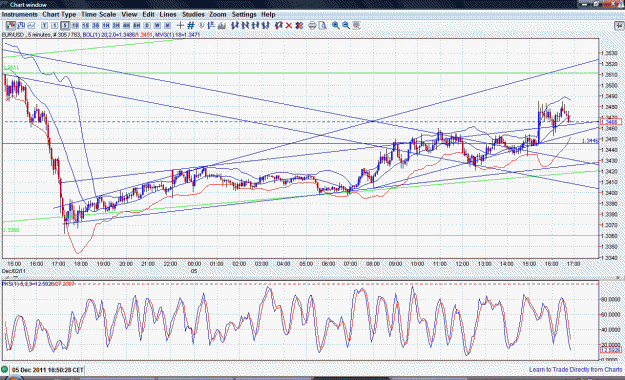
Task: Click the zoom in magnifier
Action: pyautogui.click(x=336, y=26)
